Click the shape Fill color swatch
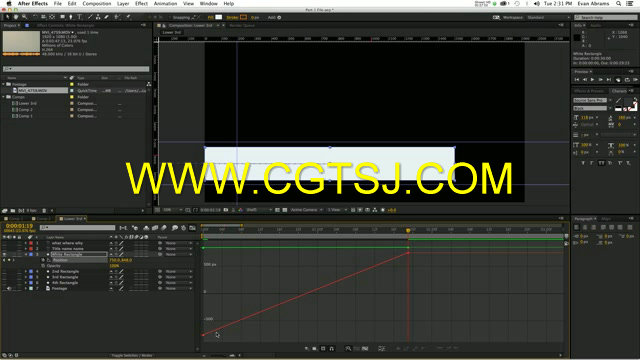 pos(219,17)
